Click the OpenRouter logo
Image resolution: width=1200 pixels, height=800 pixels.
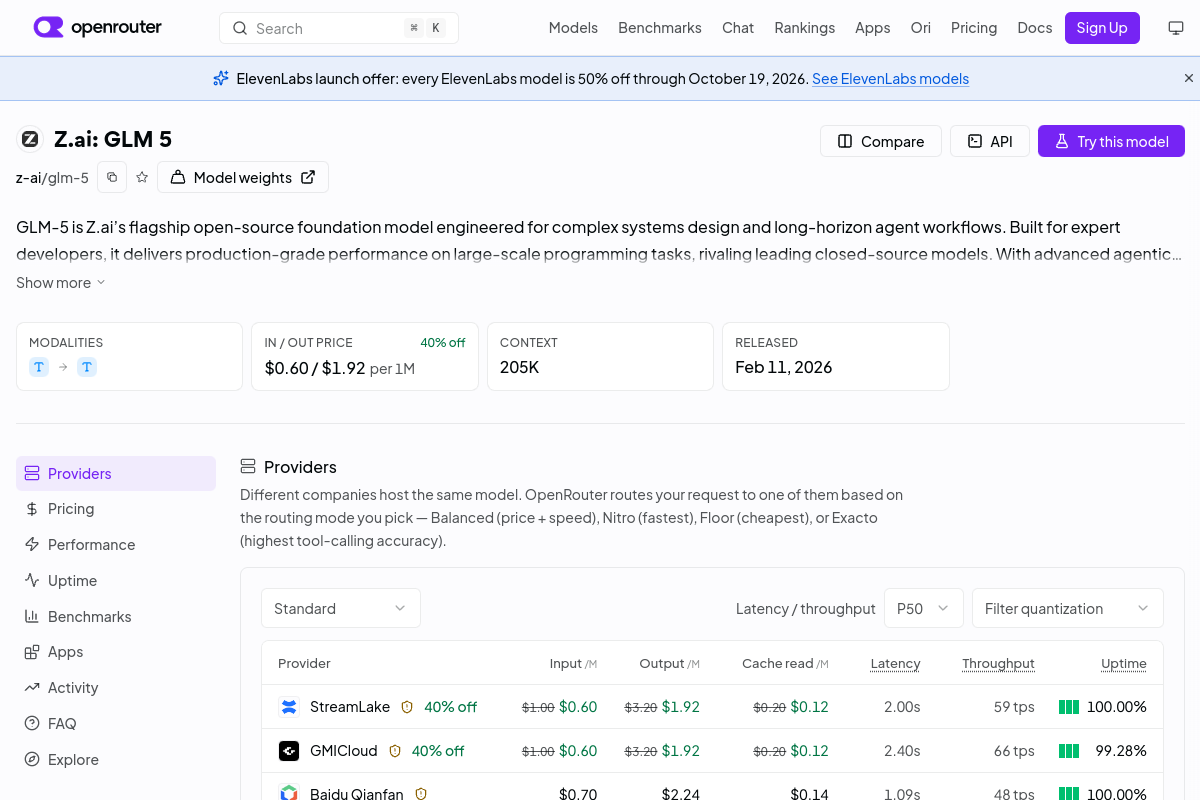click(x=98, y=28)
